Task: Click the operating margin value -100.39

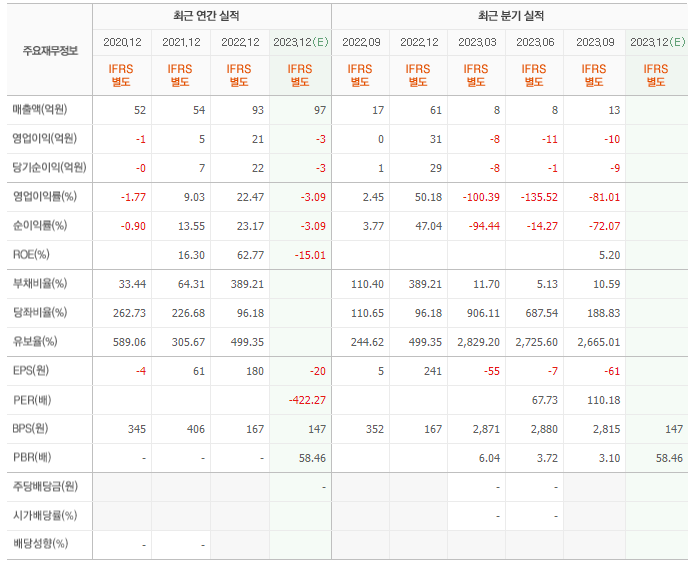Action: pos(481,197)
